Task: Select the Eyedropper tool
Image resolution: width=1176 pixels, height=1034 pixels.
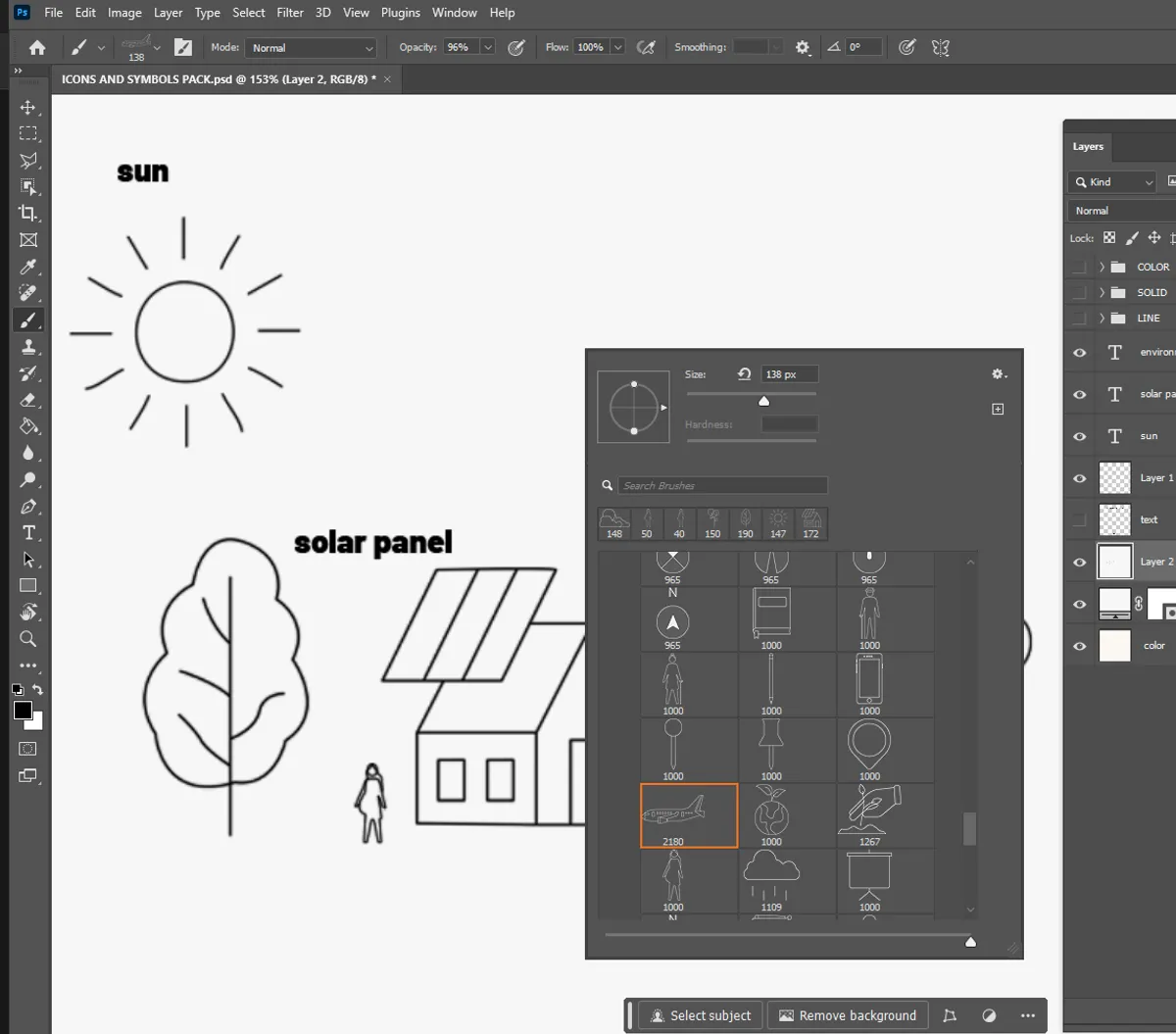Action: (x=28, y=266)
